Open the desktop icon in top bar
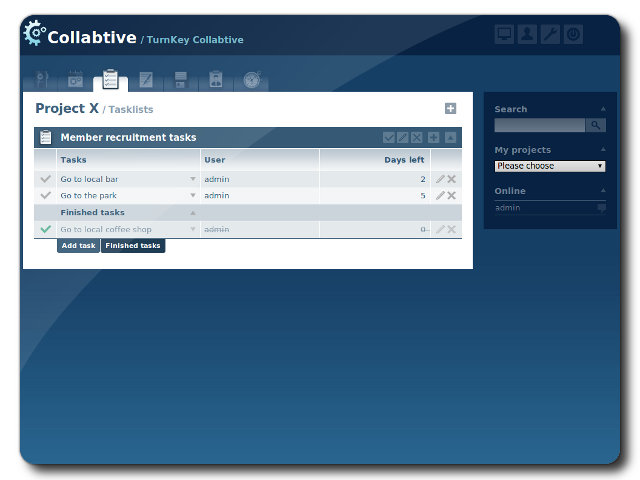The width and height of the screenshot is (640, 480). [x=504, y=35]
